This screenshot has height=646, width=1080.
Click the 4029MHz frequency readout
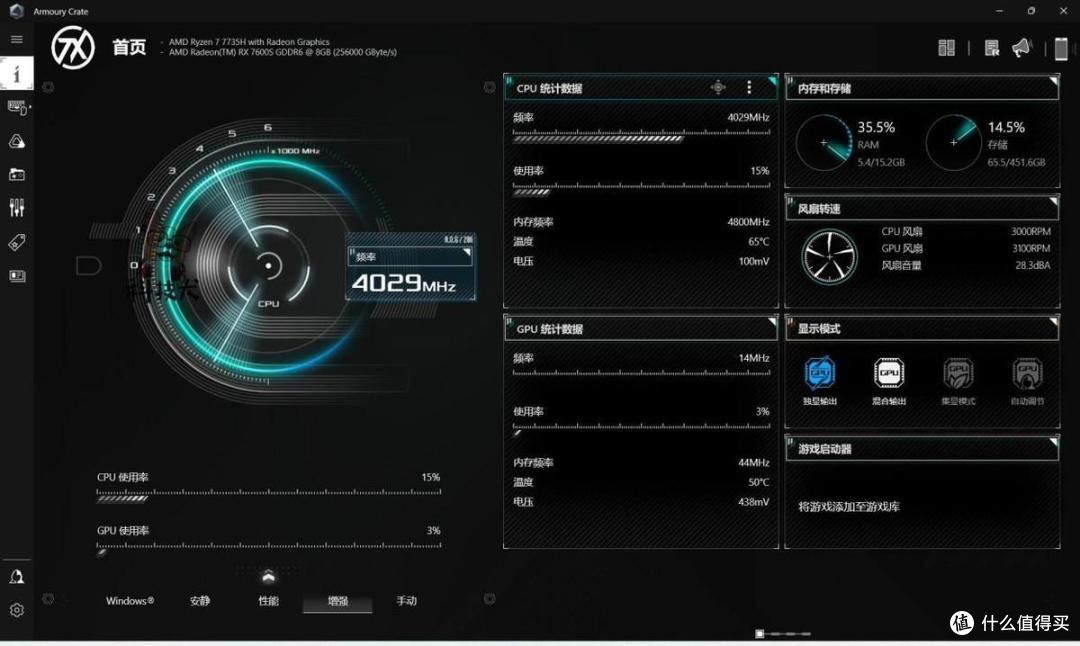tap(404, 283)
